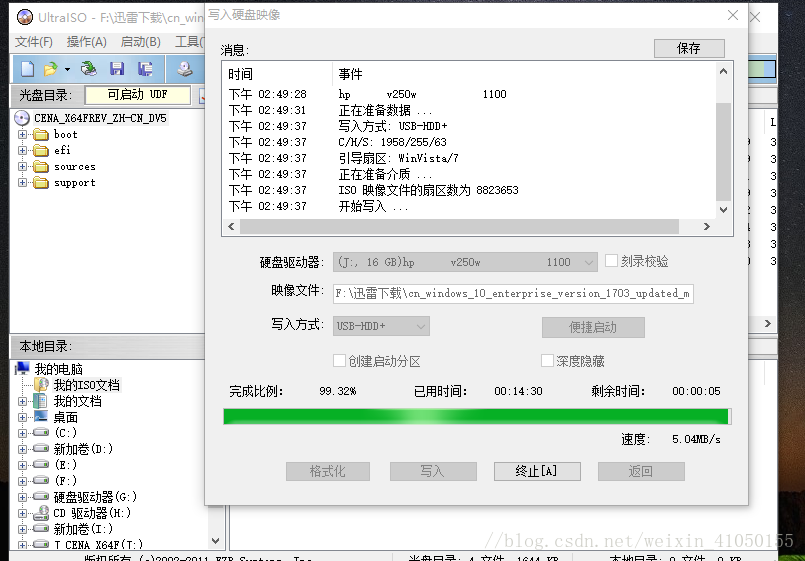The image size is (805, 561).
Task: Open the 文件(F) menu
Action: pos(33,42)
